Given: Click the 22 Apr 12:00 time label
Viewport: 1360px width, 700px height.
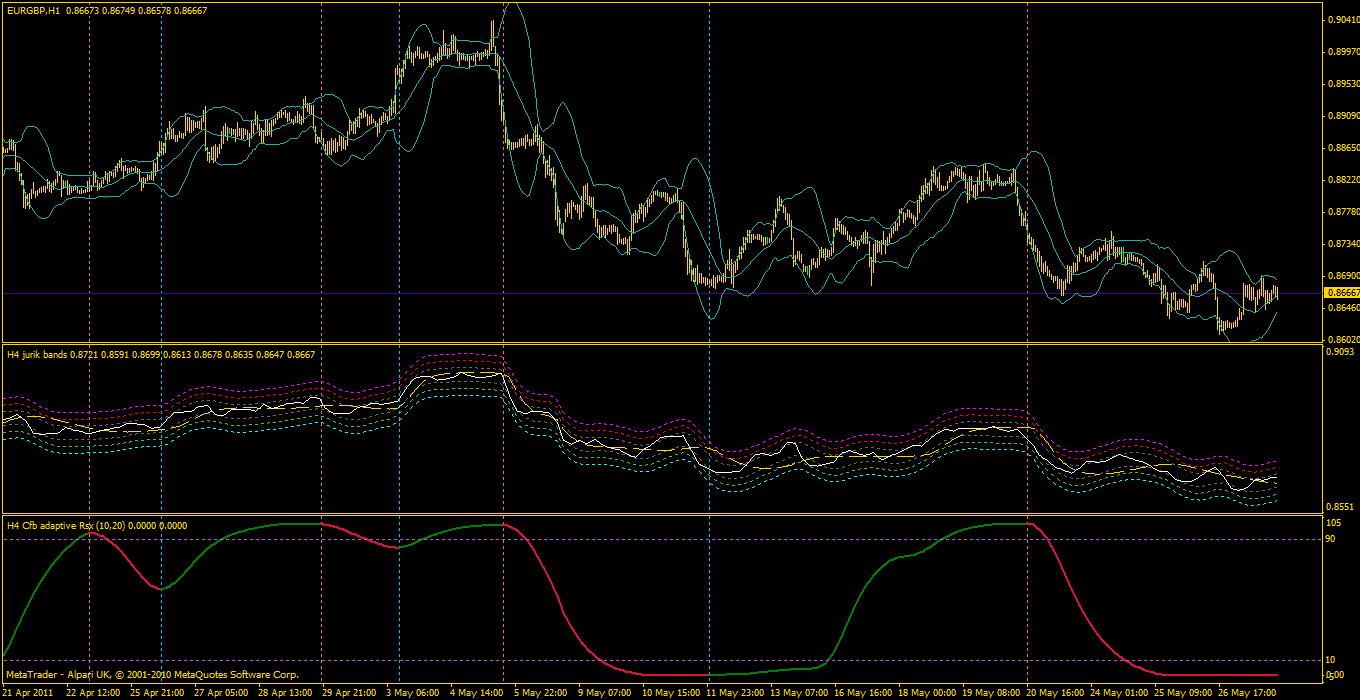Looking at the screenshot, I should click(x=93, y=692).
